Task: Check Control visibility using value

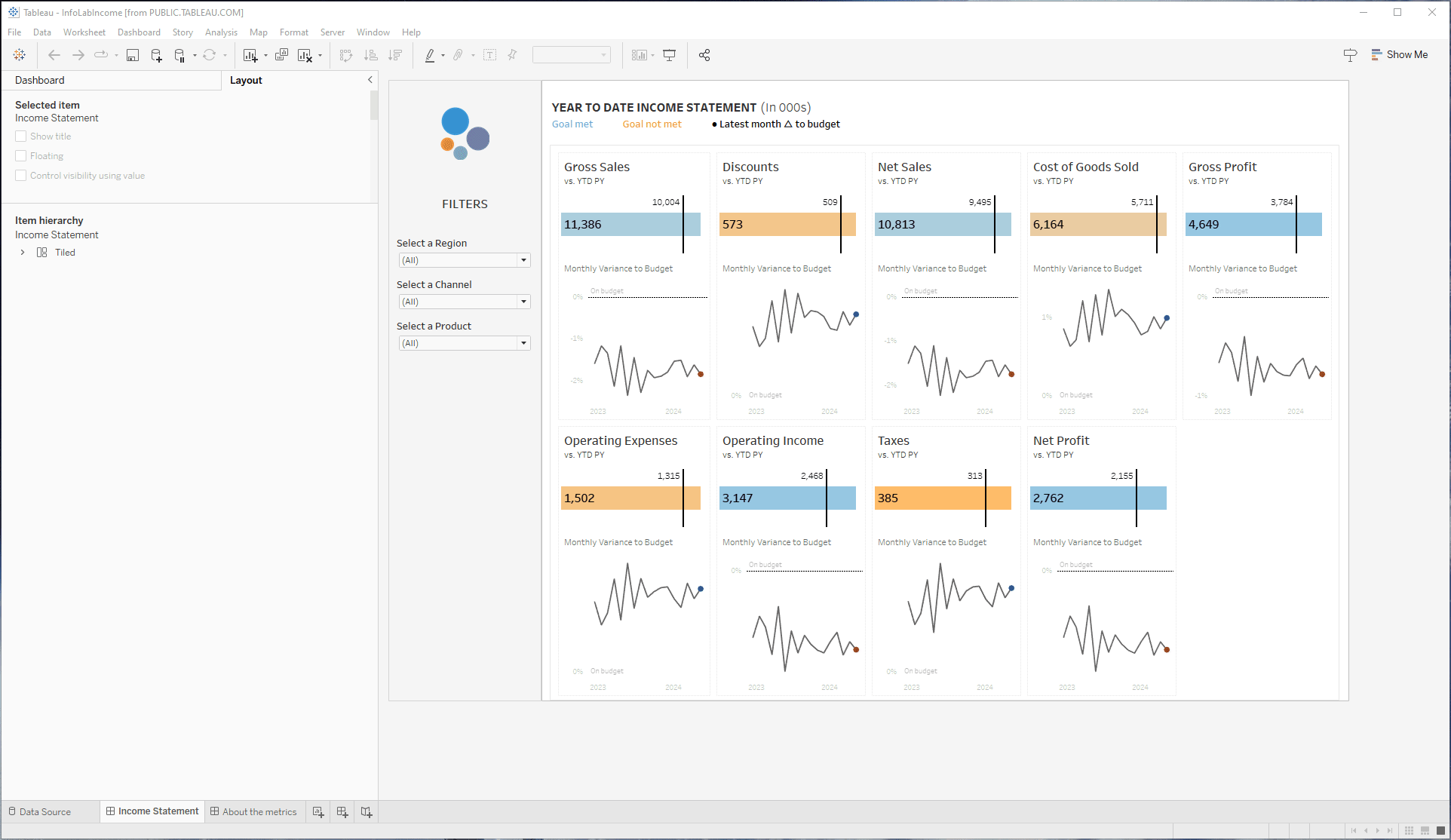Action: (21, 176)
